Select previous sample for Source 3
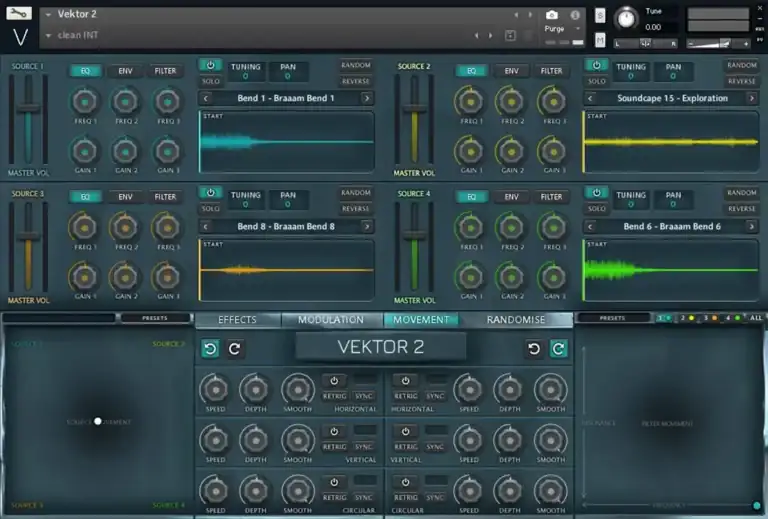 (206, 227)
